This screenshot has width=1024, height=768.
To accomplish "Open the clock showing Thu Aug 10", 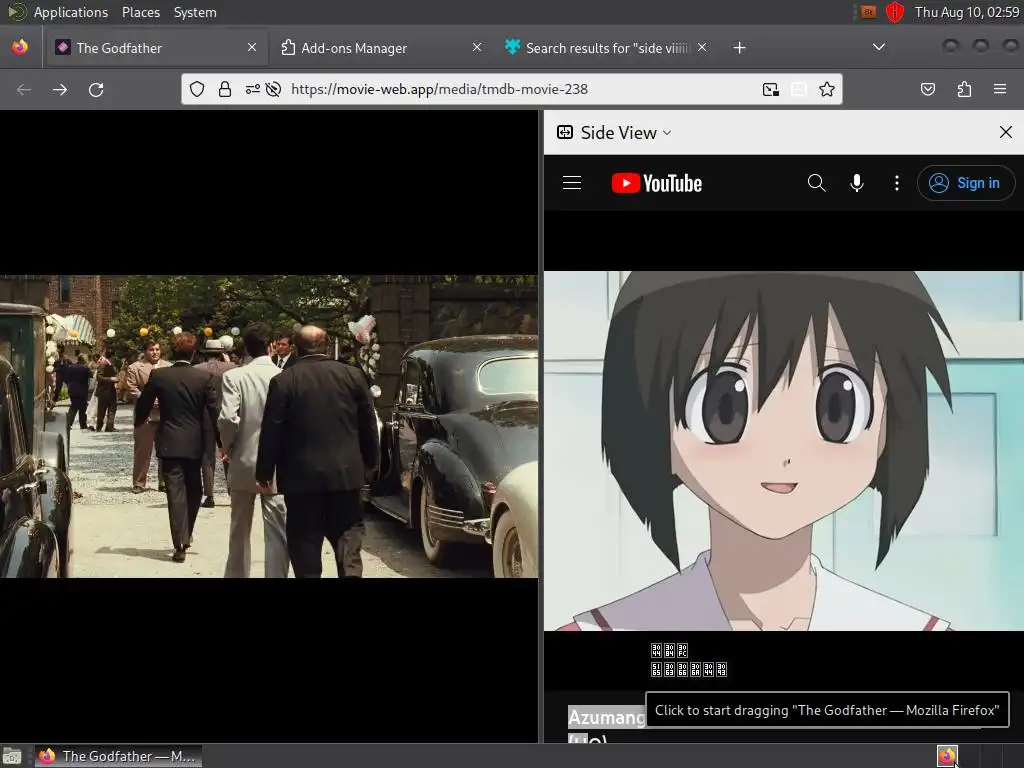I will [967, 12].
